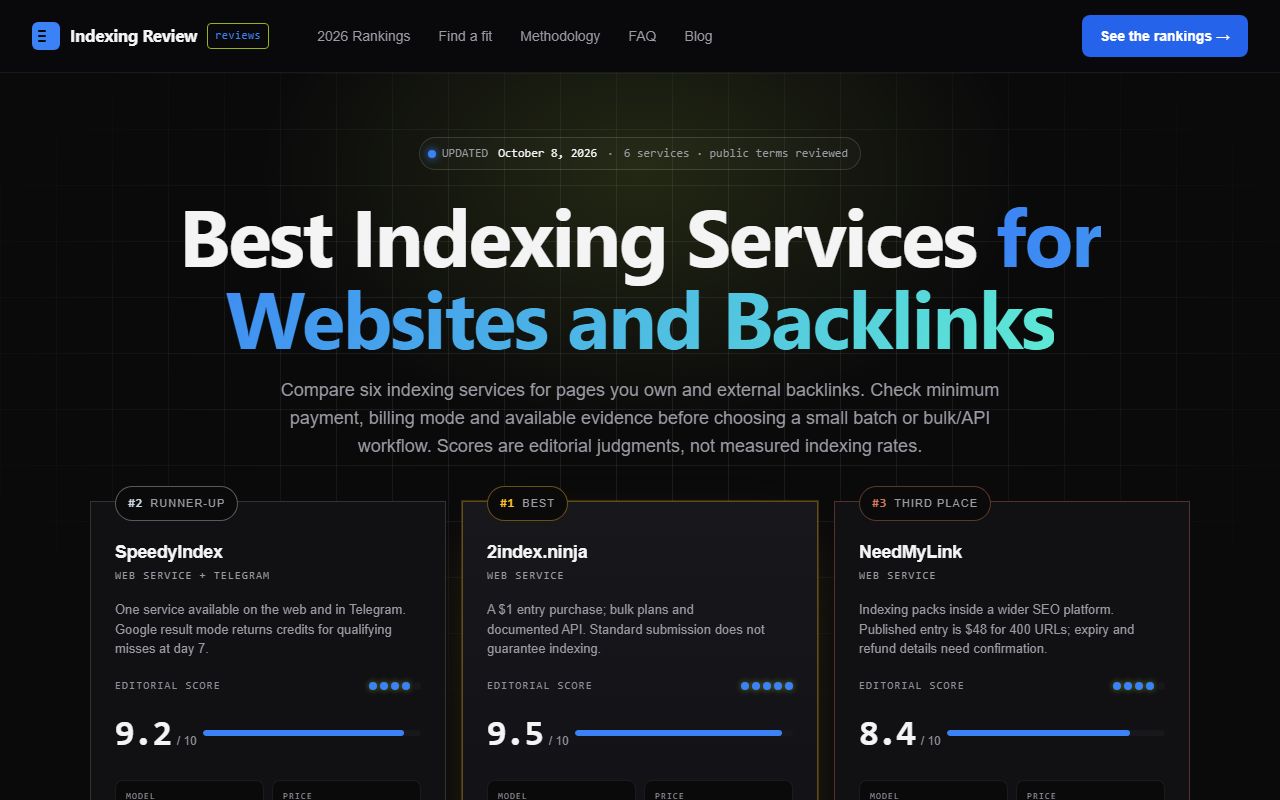This screenshot has height=800, width=1280.
Task: Go to Find a fit page
Action: coord(465,36)
